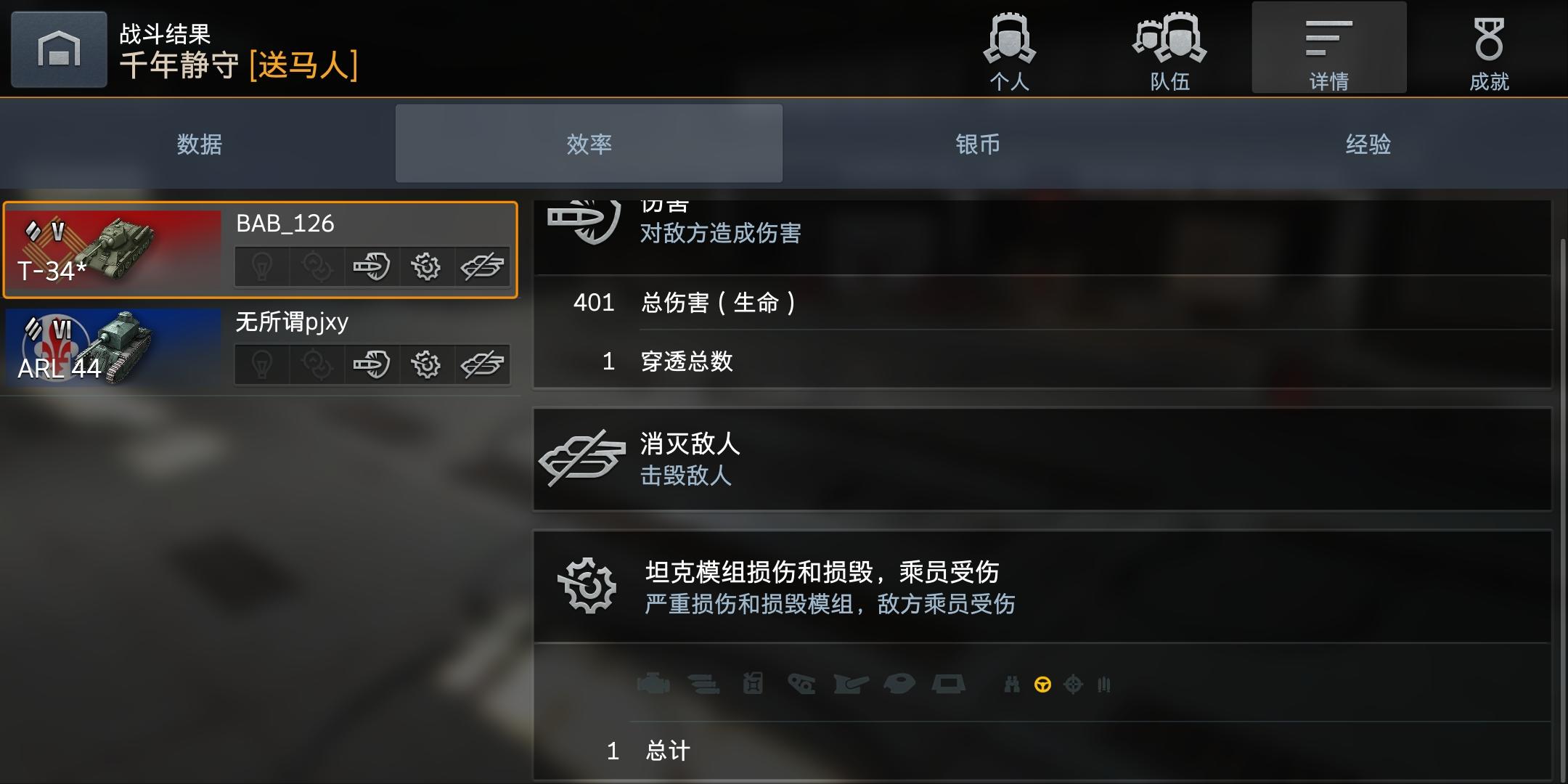Select 无所谓pjxy ARL 44 enemy entry
1568x784 pixels.
click(261, 348)
